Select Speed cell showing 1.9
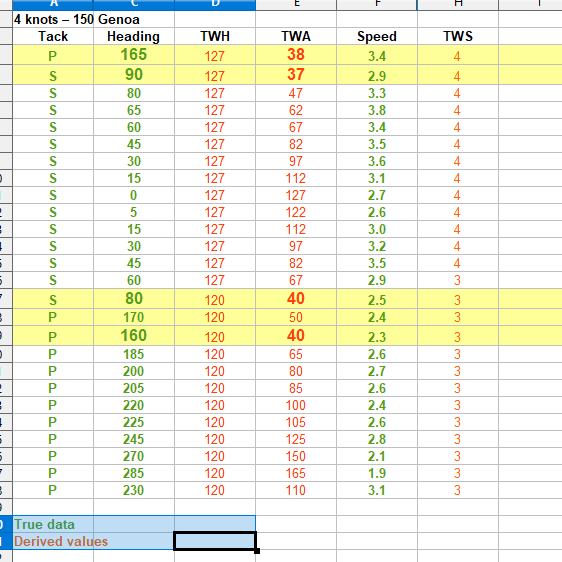 pyautogui.click(x=377, y=473)
